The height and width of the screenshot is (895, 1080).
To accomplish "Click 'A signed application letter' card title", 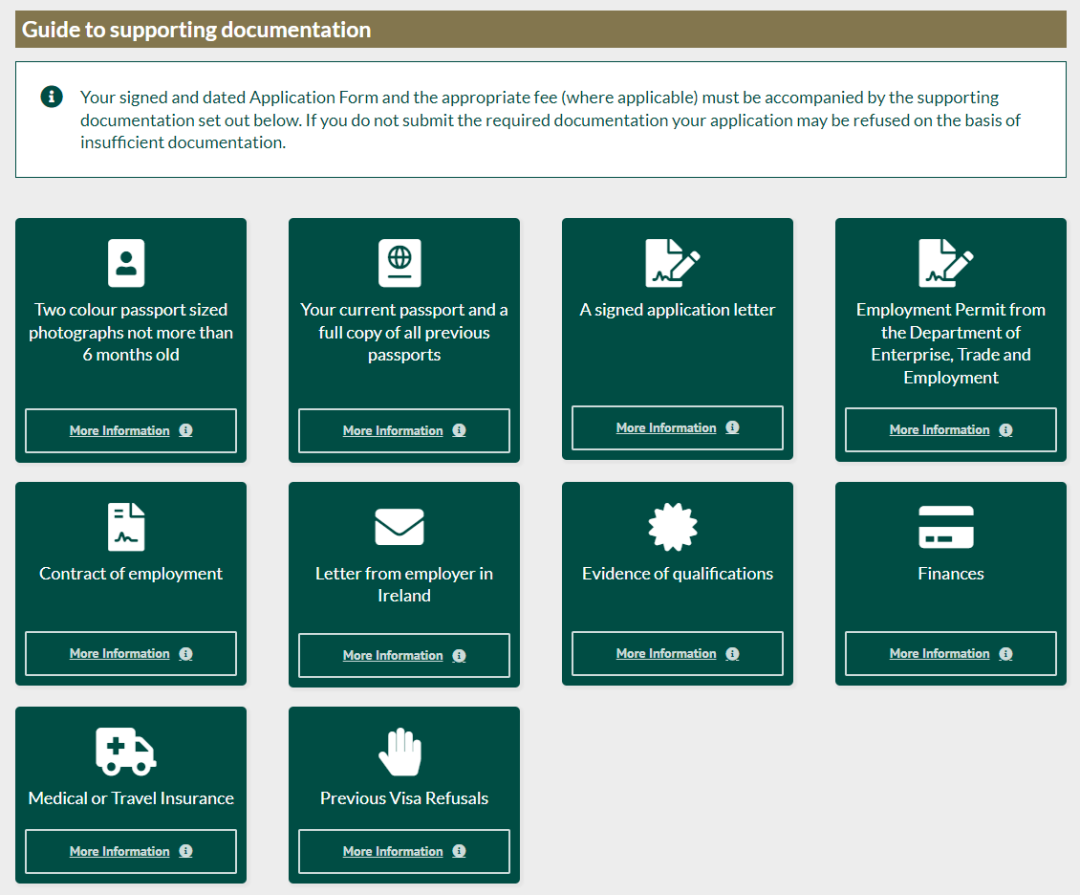I will pos(677,310).
